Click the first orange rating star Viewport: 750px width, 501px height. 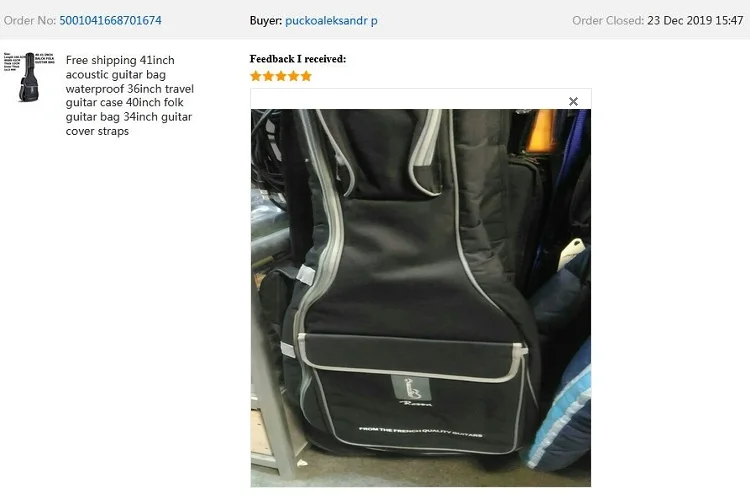coord(256,76)
